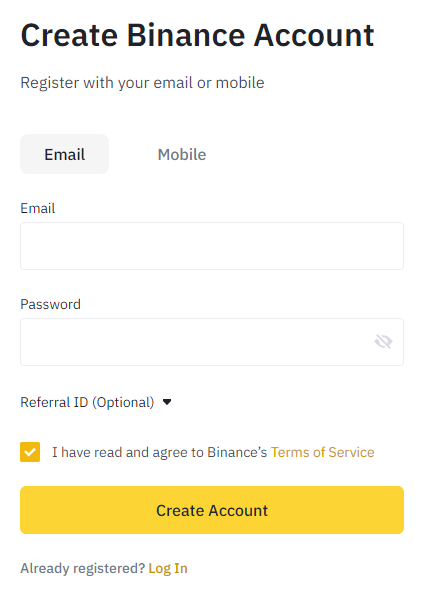Click the Email label above the field

click(38, 208)
